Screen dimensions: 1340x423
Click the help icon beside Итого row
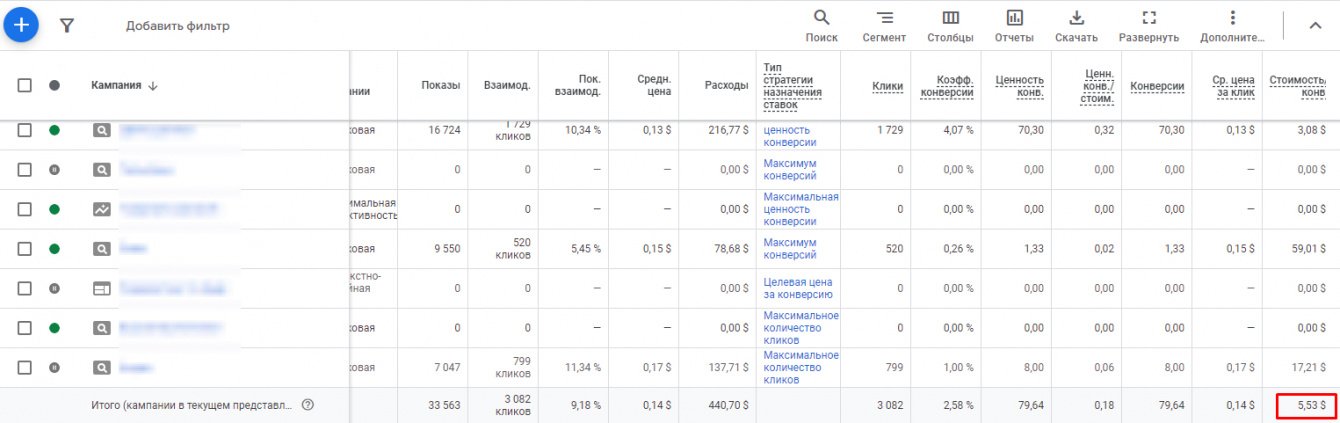click(308, 405)
